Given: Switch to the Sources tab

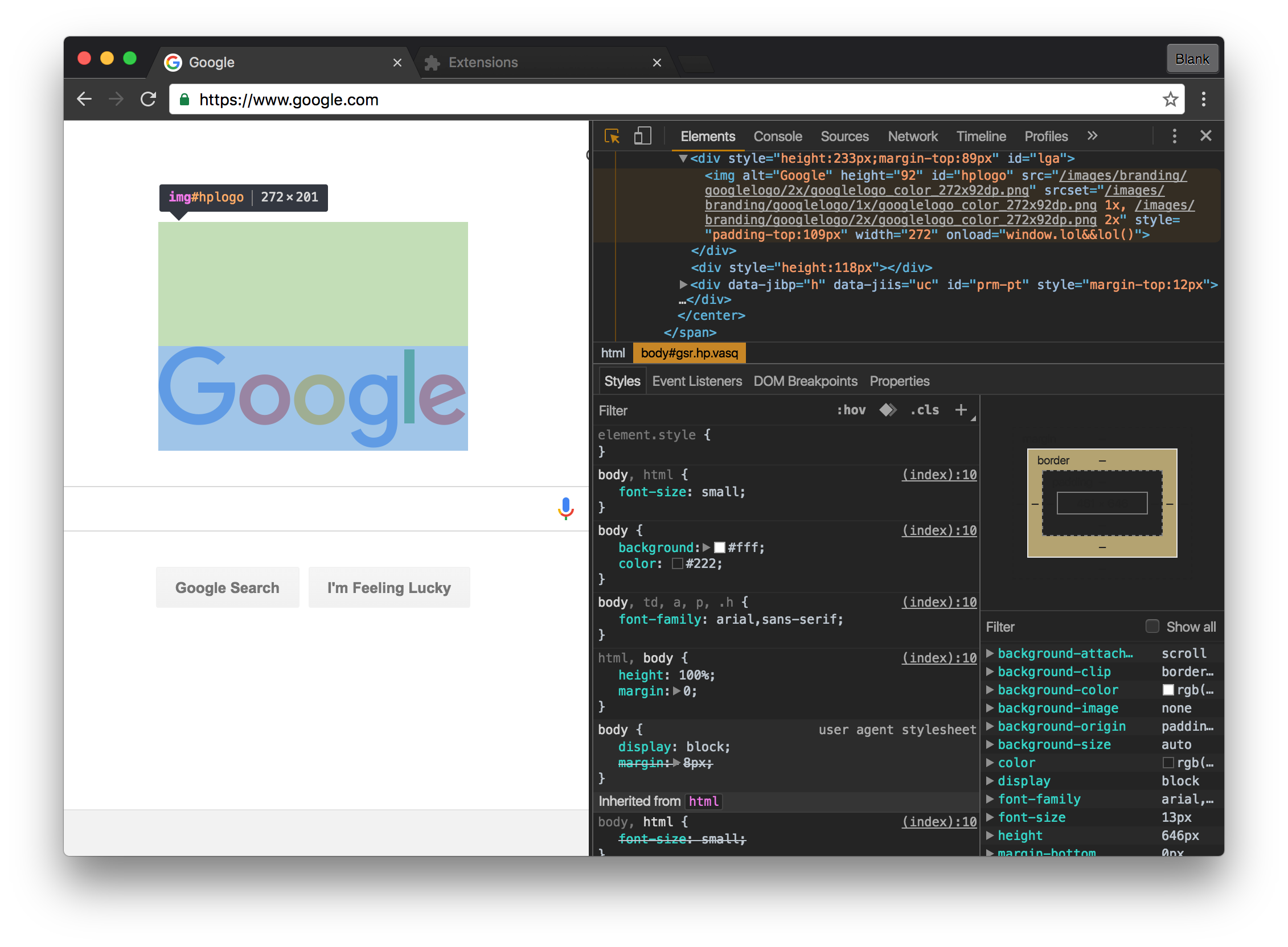Looking at the screenshot, I should (x=844, y=136).
